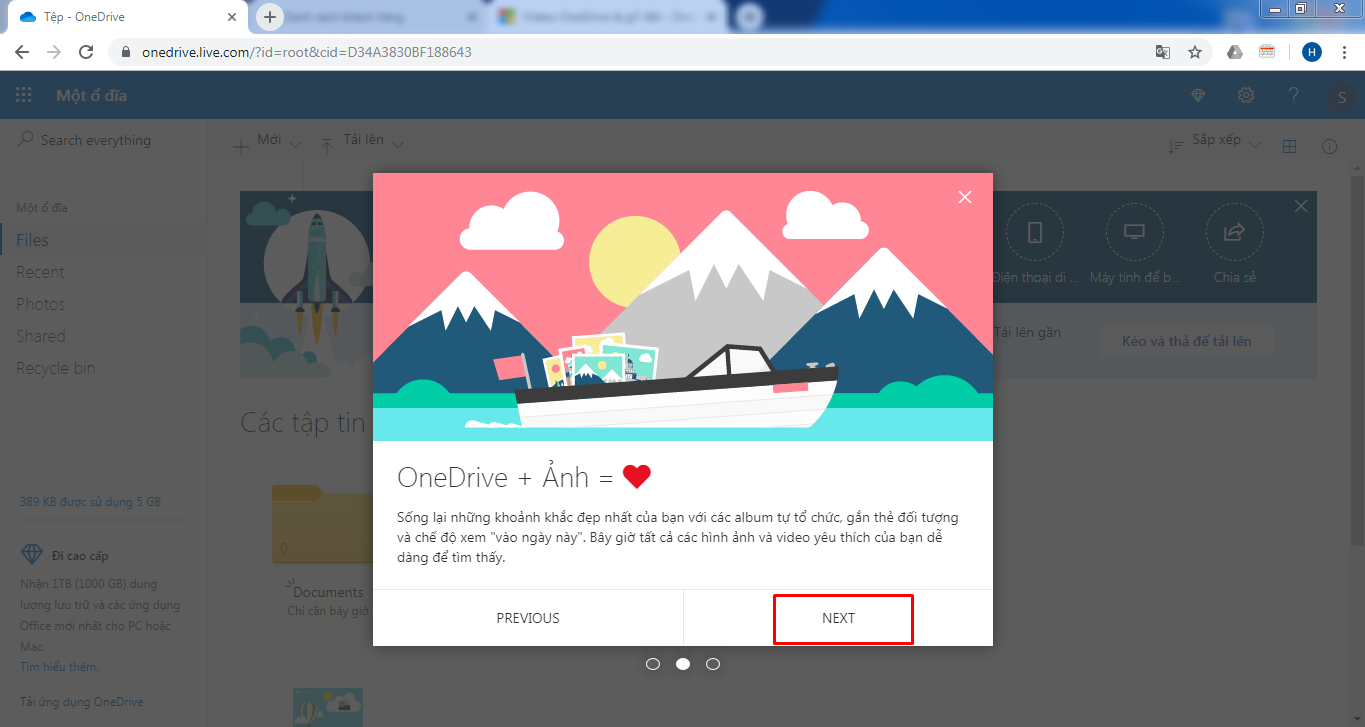
Task: Select the first carousel page dot
Action: click(653, 663)
